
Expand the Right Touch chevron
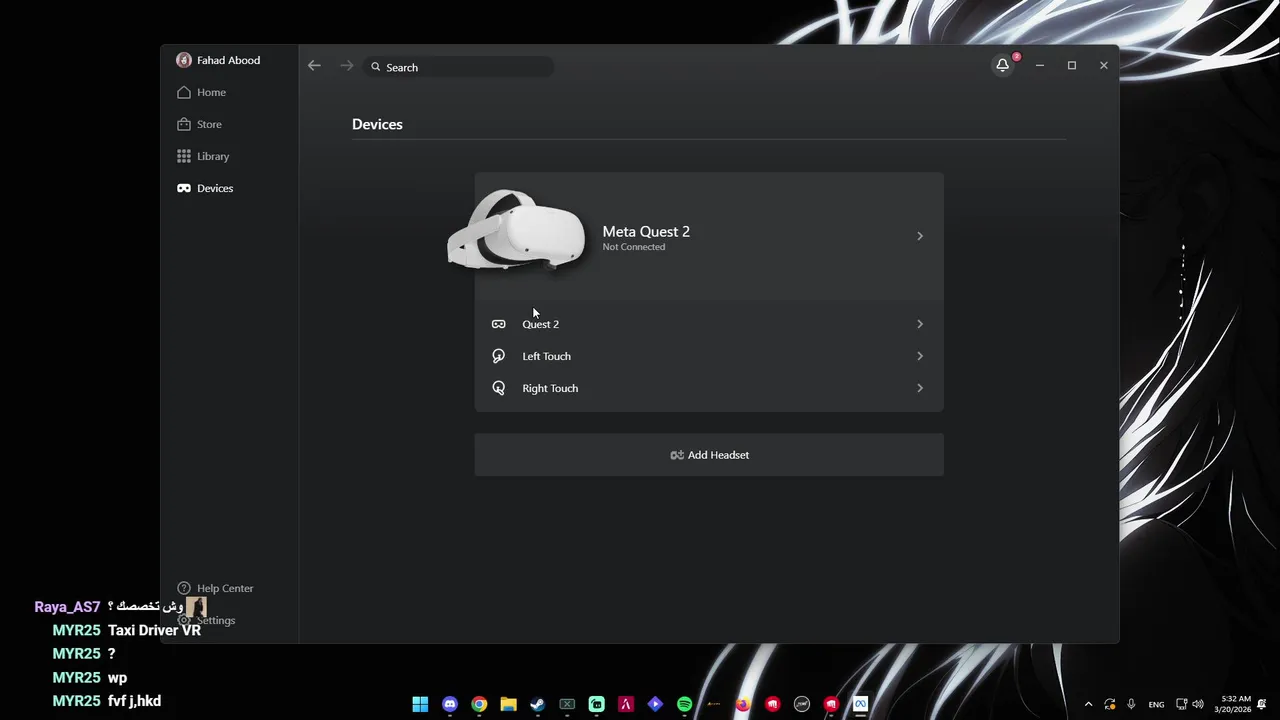pos(920,388)
